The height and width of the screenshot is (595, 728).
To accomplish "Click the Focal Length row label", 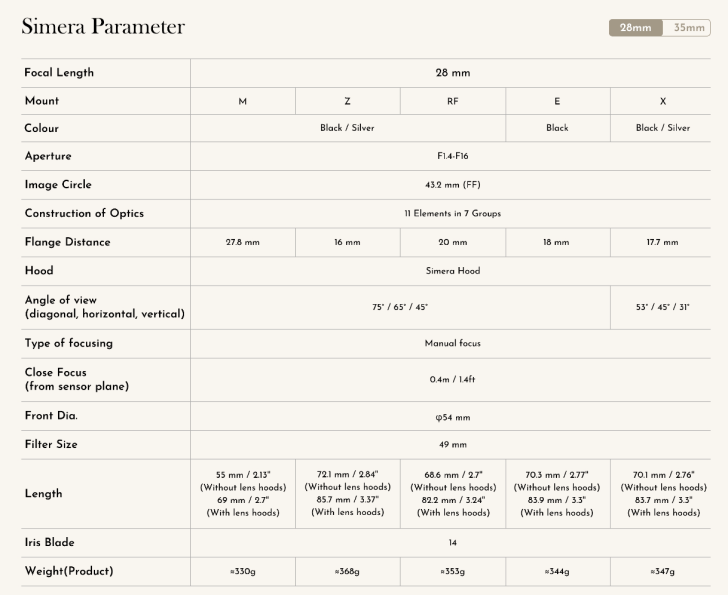I will [x=59, y=73].
